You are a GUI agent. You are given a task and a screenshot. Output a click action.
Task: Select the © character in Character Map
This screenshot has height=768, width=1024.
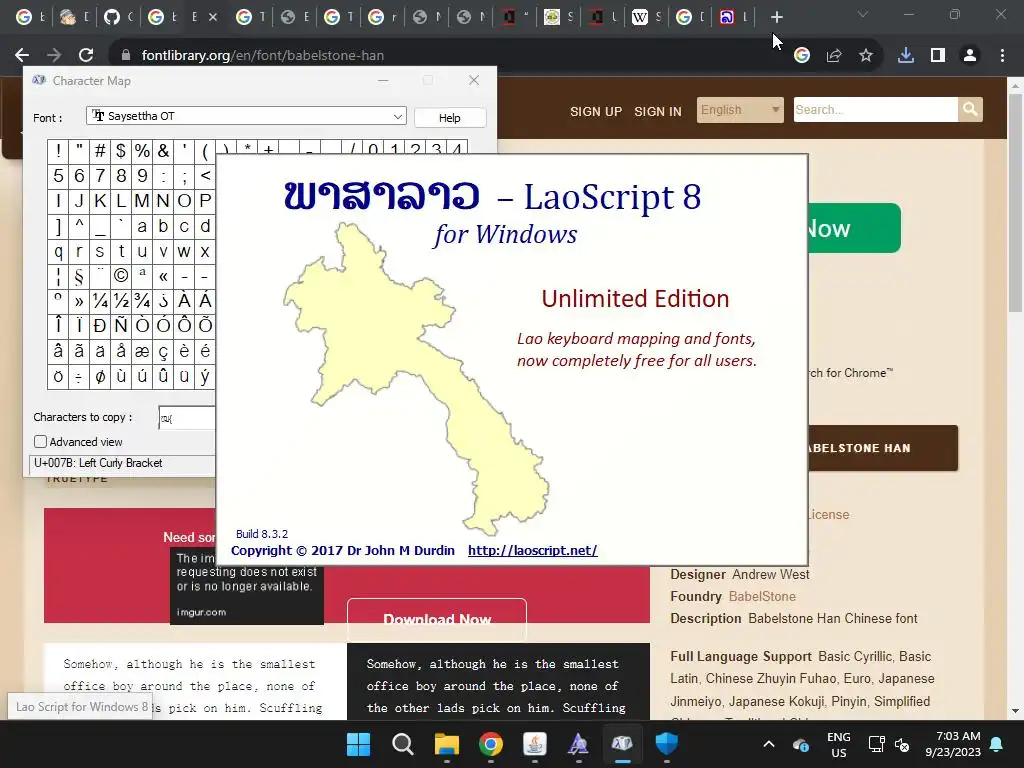121,276
